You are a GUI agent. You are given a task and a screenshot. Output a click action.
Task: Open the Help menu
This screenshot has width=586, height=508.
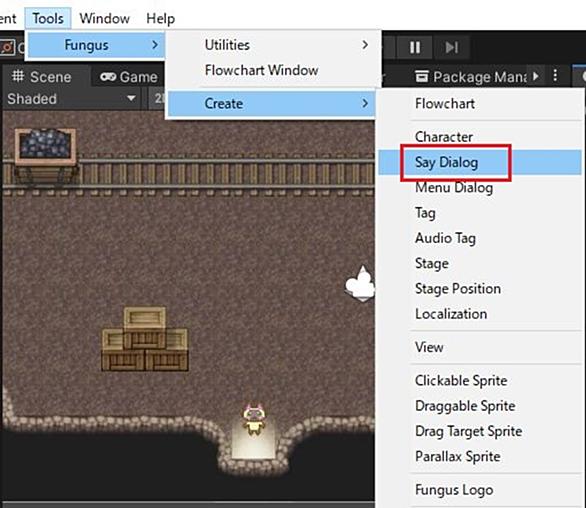(x=160, y=18)
